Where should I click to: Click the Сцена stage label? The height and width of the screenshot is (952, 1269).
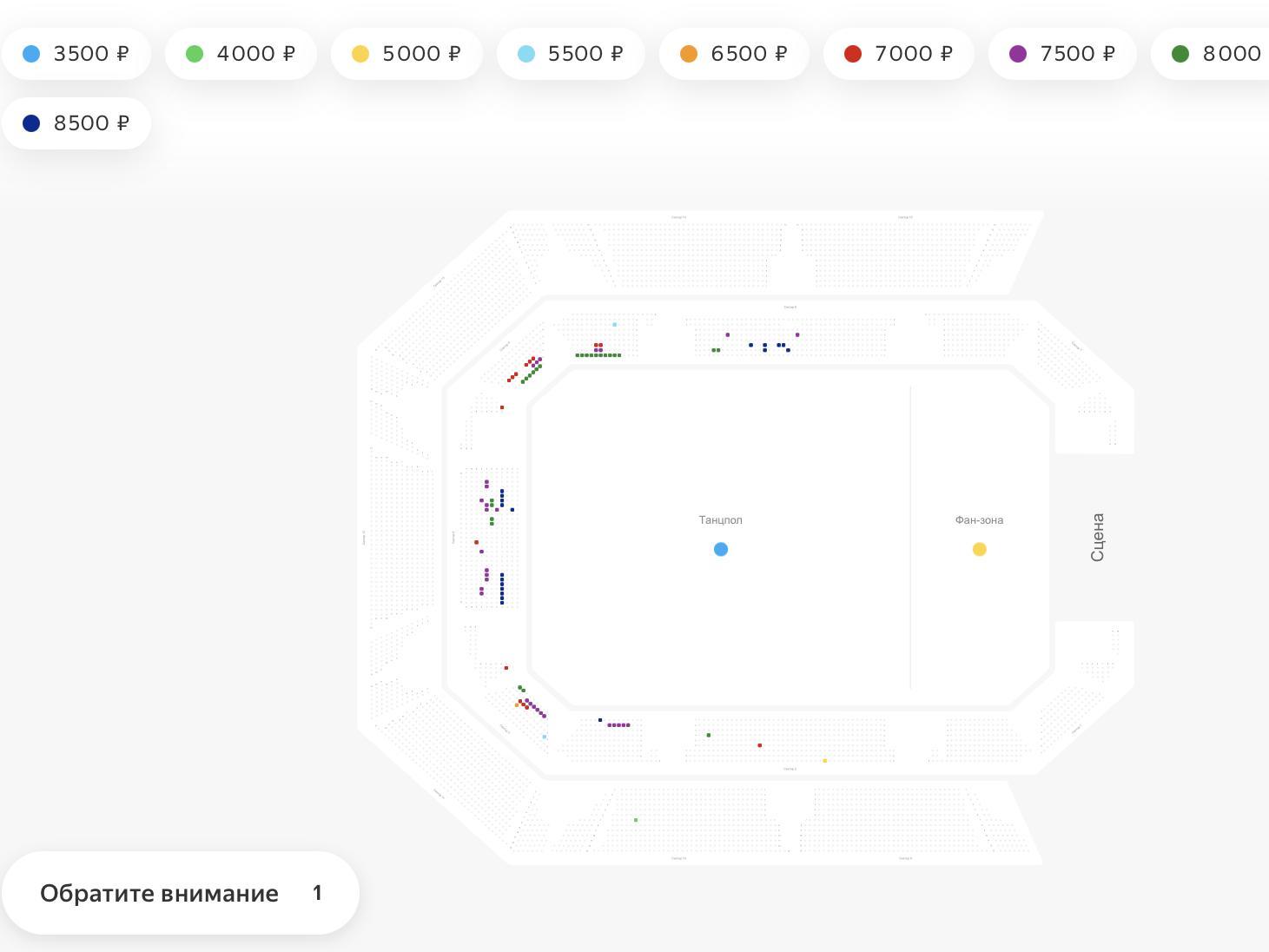pos(1097,537)
